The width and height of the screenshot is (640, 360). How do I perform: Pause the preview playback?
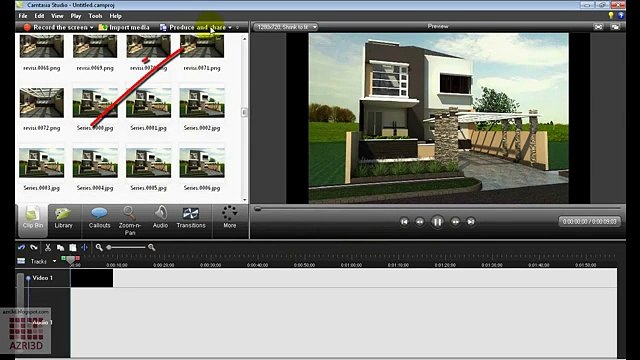[437, 222]
